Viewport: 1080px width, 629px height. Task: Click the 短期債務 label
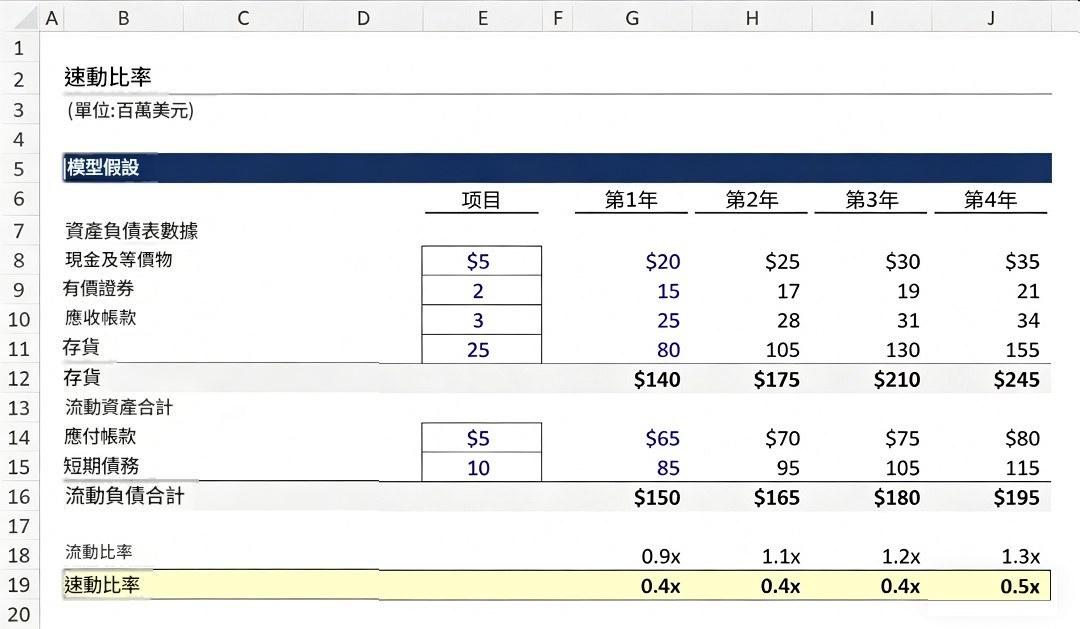101,466
